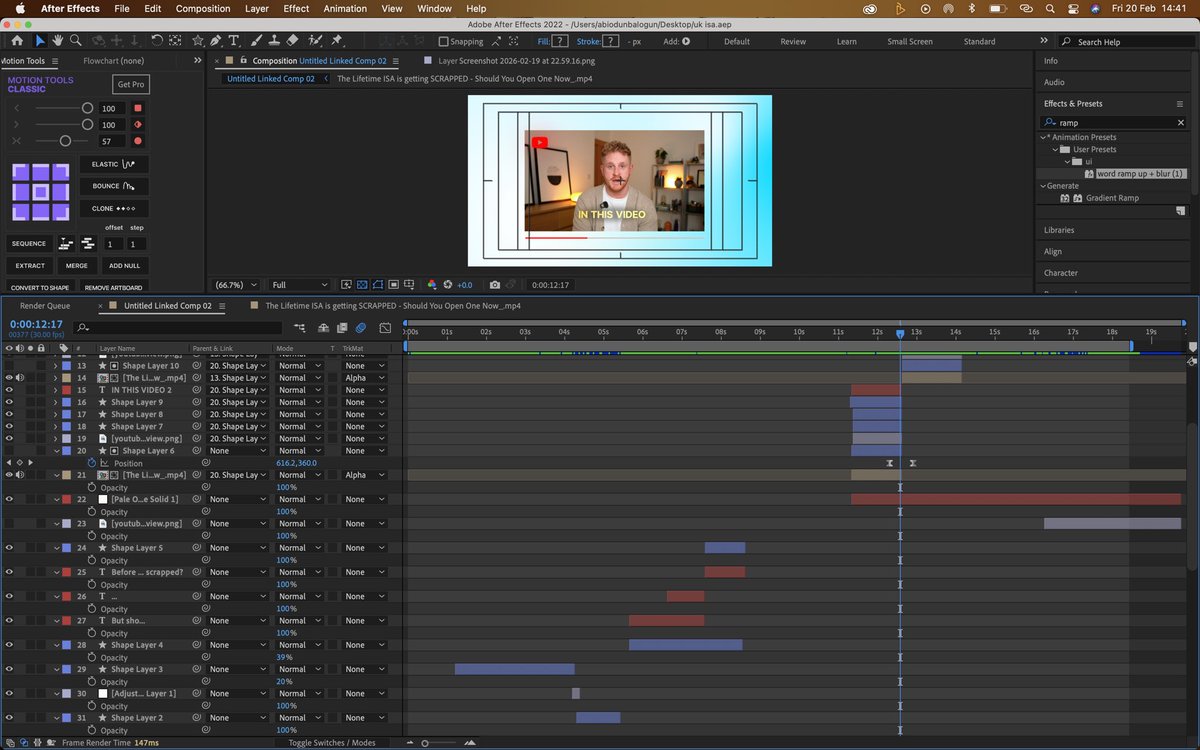
Task: Click CONVERT TO SHAPE button
Action: pos(40,288)
